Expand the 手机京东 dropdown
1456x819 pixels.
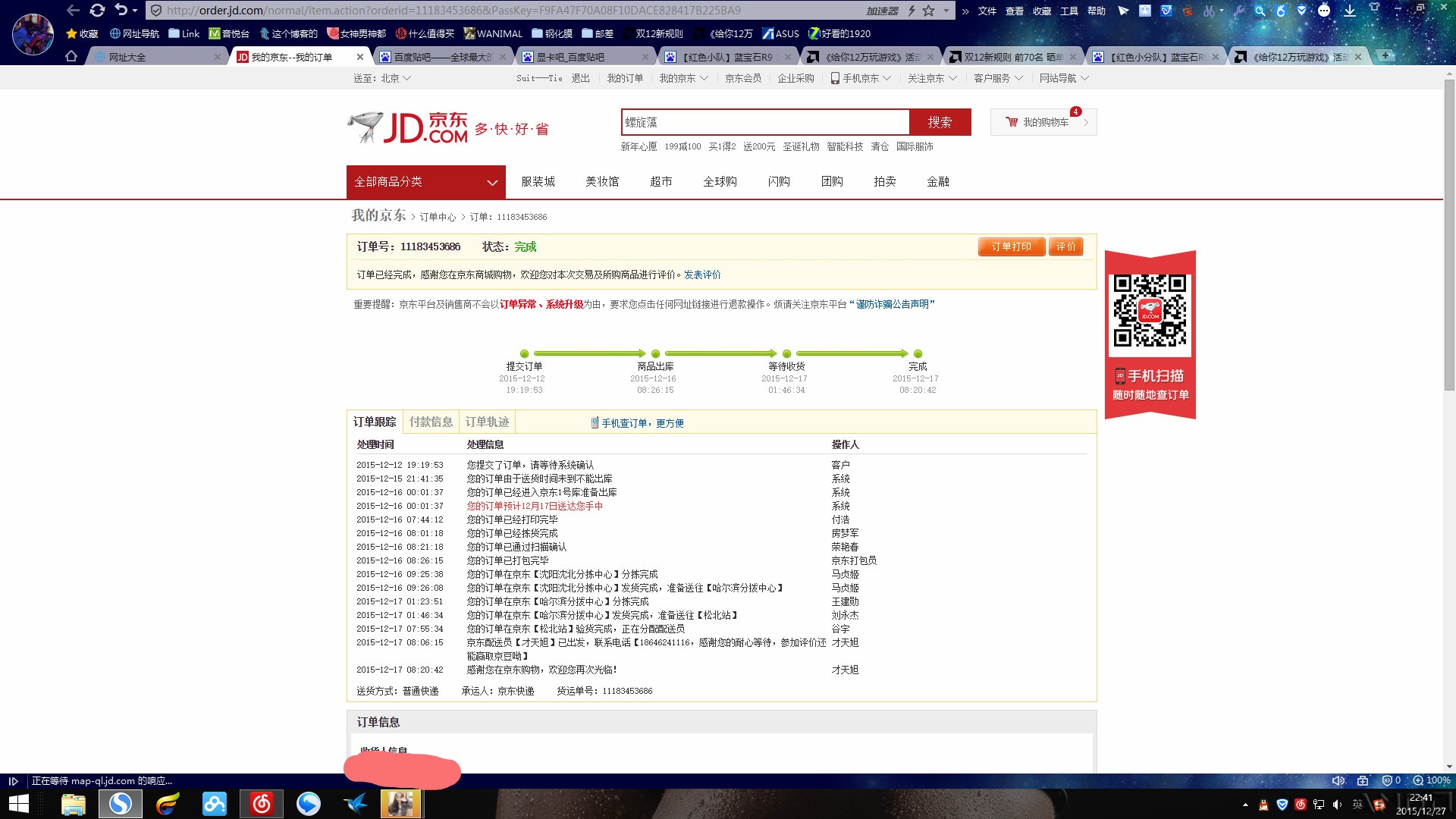click(x=861, y=78)
